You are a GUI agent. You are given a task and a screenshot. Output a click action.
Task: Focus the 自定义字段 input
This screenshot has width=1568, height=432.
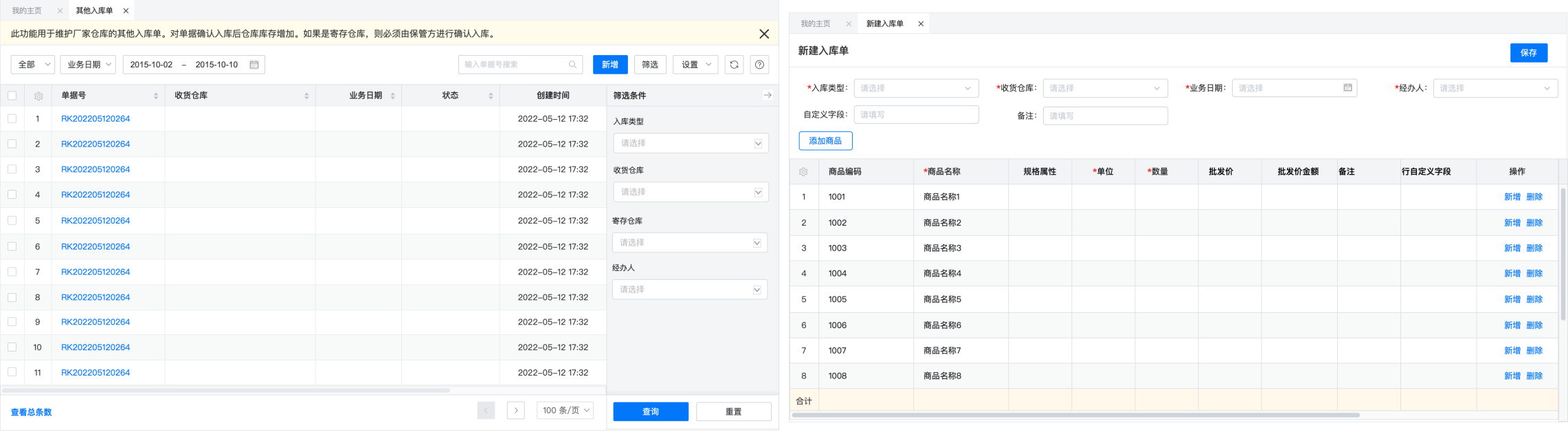(916, 115)
